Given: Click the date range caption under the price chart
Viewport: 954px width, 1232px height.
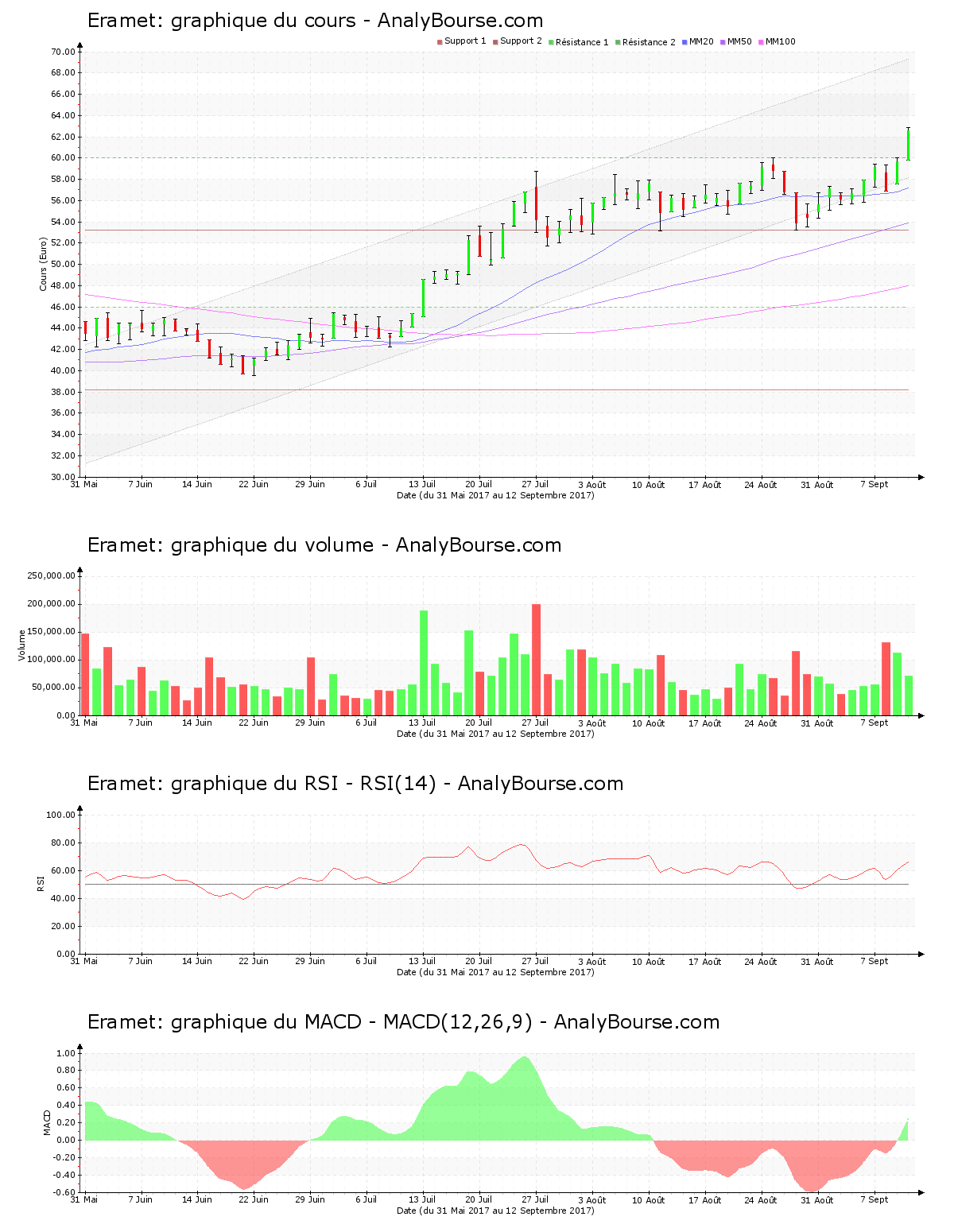Looking at the screenshot, I should [495, 495].
